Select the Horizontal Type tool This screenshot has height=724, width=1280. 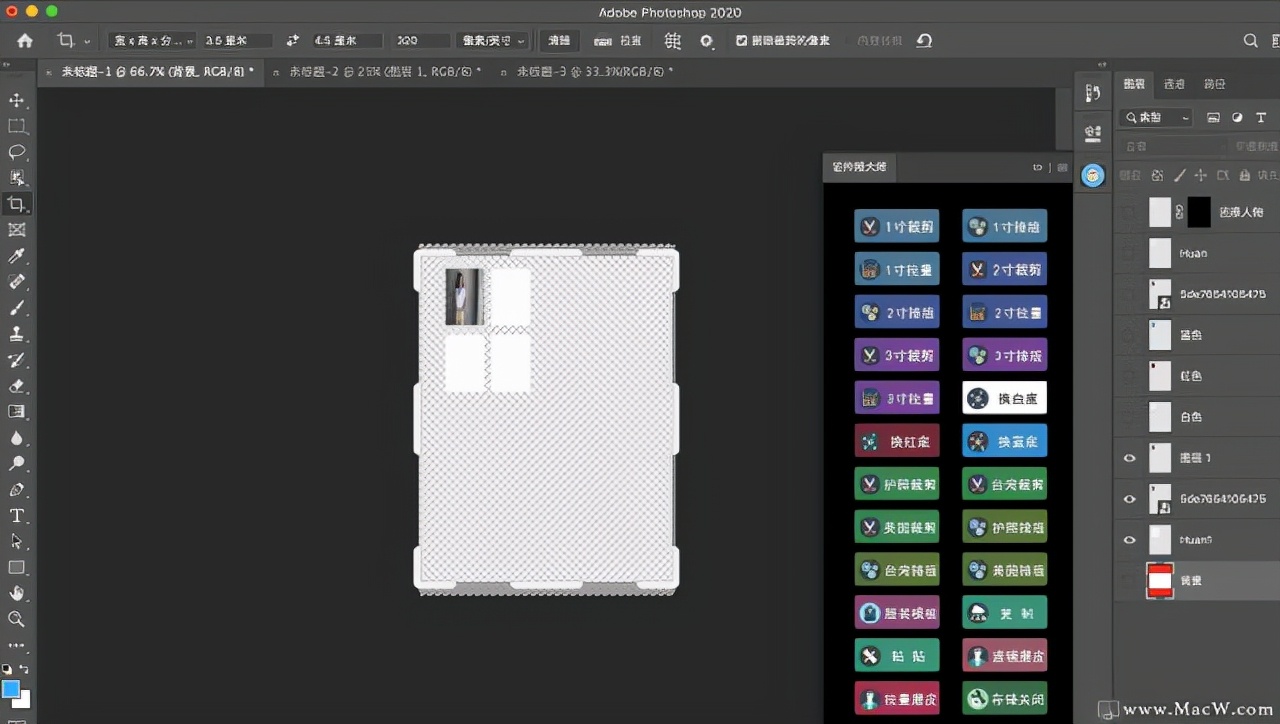[x=17, y=516]
